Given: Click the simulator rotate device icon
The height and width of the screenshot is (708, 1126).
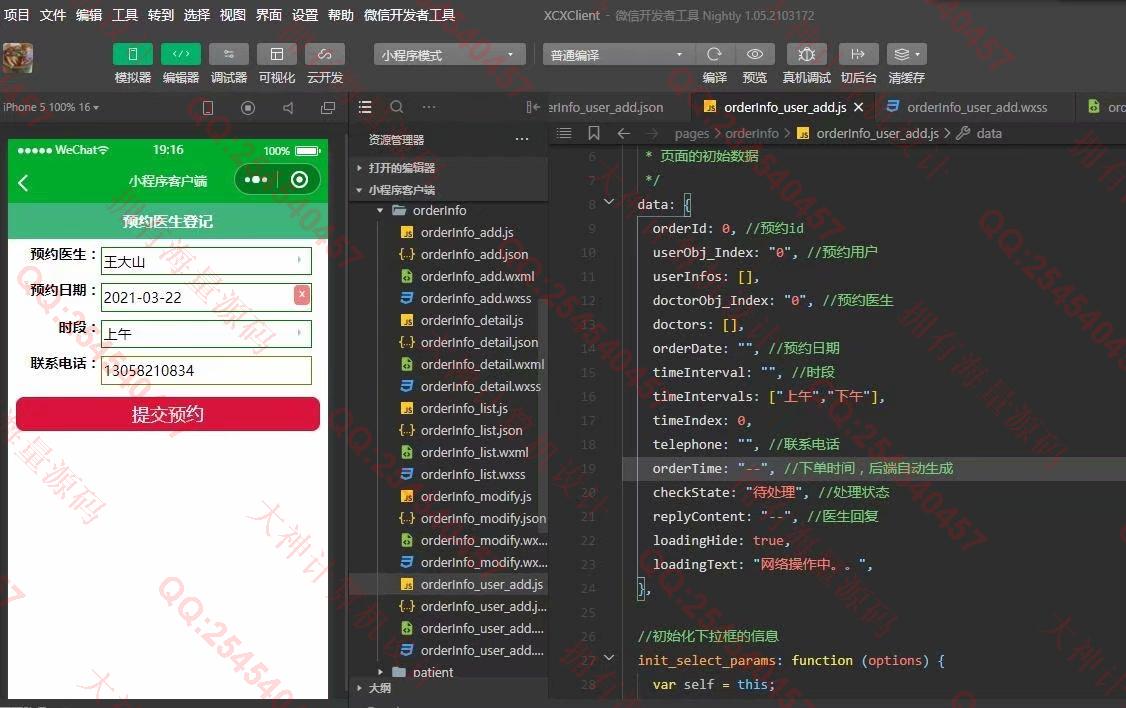Looking at the screenshot, I should (208, 108).
